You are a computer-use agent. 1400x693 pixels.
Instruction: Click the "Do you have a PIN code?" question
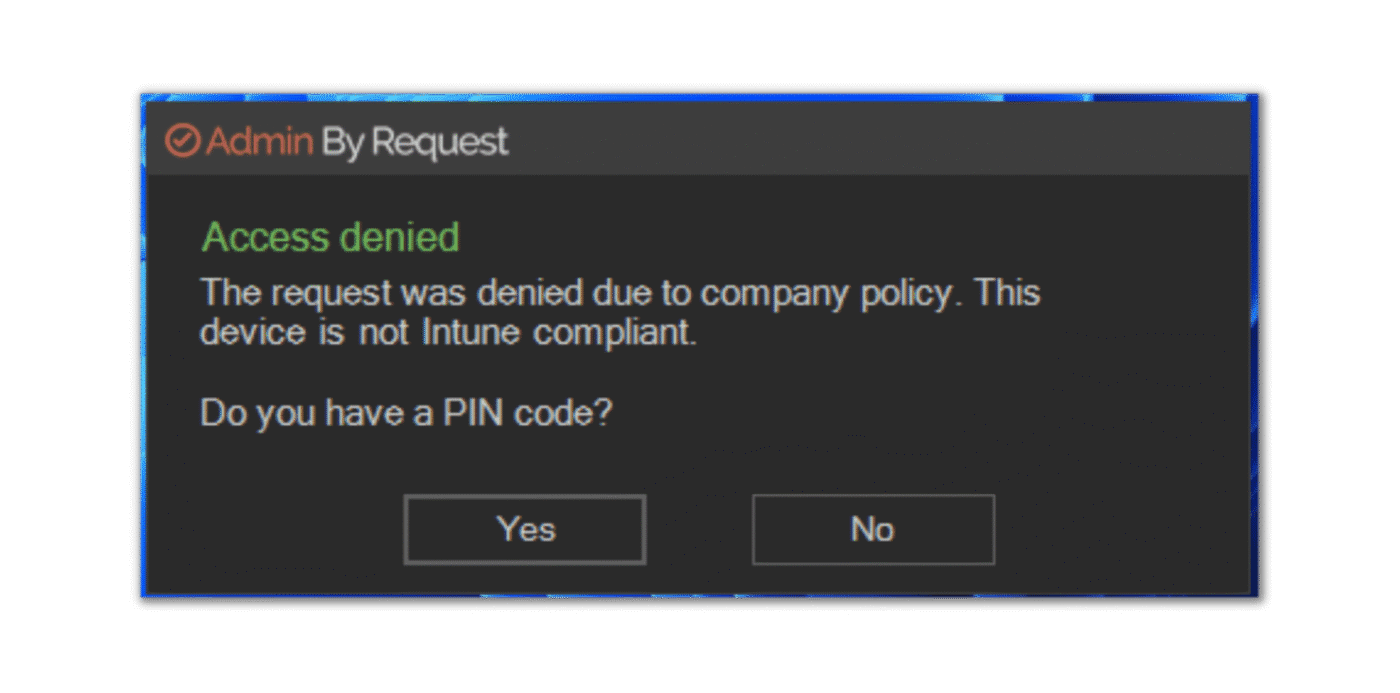pos(405,412)
